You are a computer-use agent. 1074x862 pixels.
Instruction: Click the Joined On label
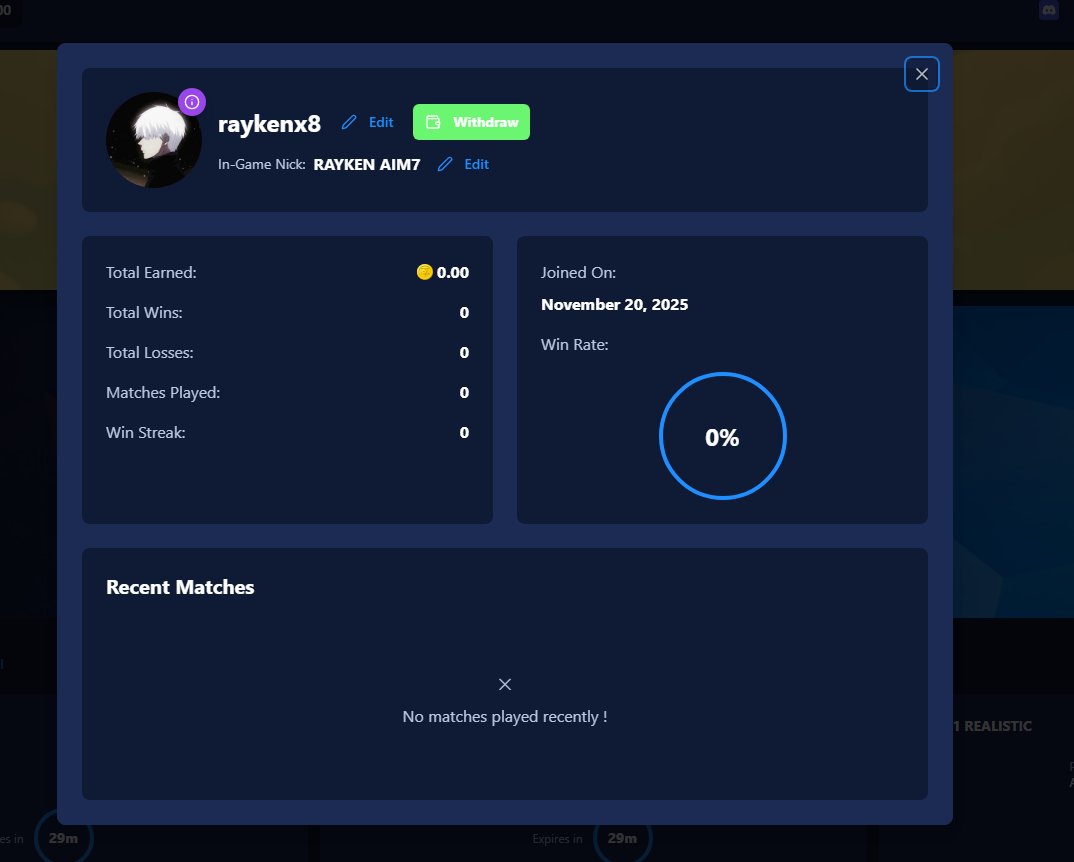coord(578,273)
